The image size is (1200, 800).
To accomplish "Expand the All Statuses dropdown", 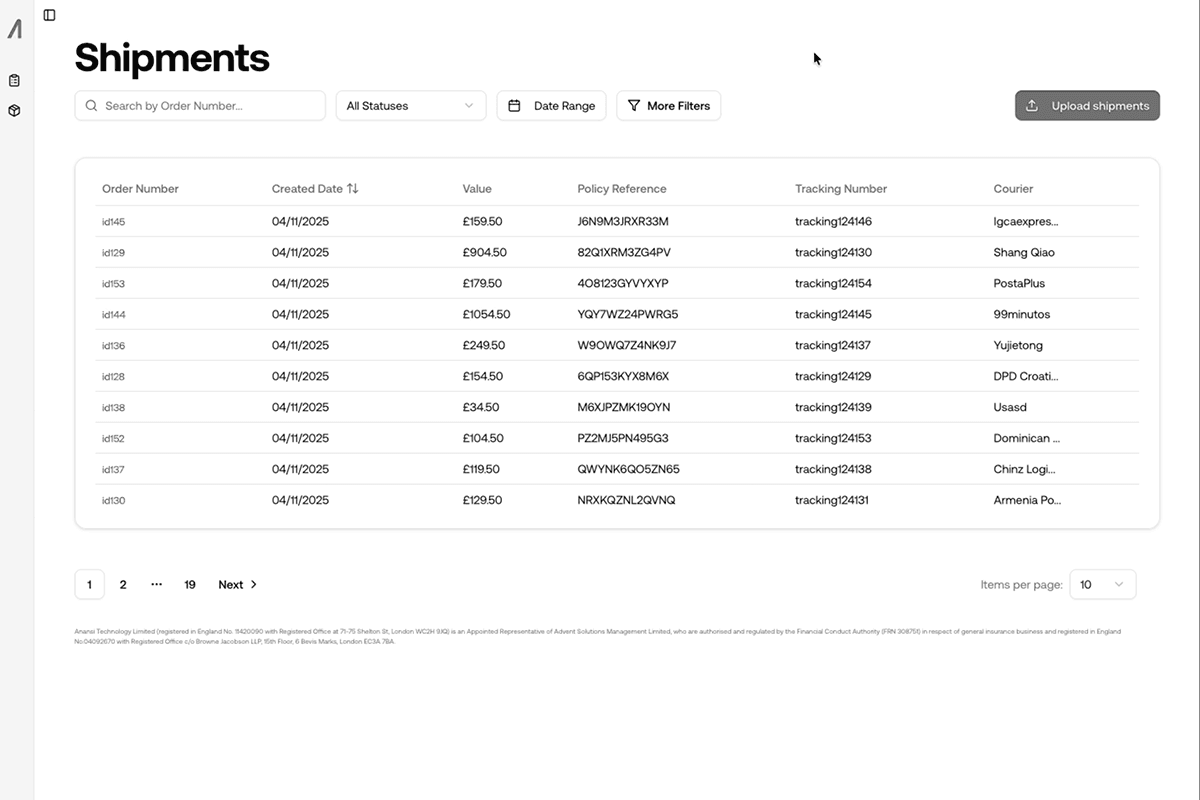I will pyautogui.click(x=410, y=106).
